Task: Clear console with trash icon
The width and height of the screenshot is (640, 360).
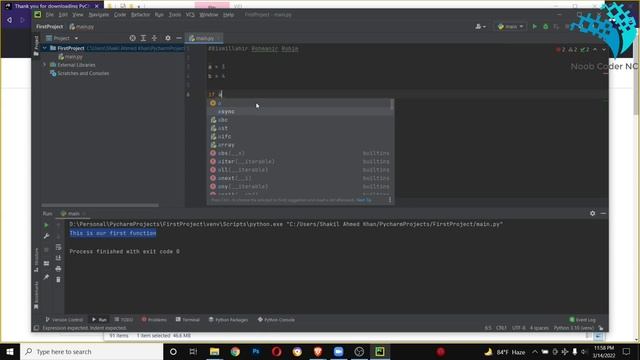Action: [x=58, y=280]
